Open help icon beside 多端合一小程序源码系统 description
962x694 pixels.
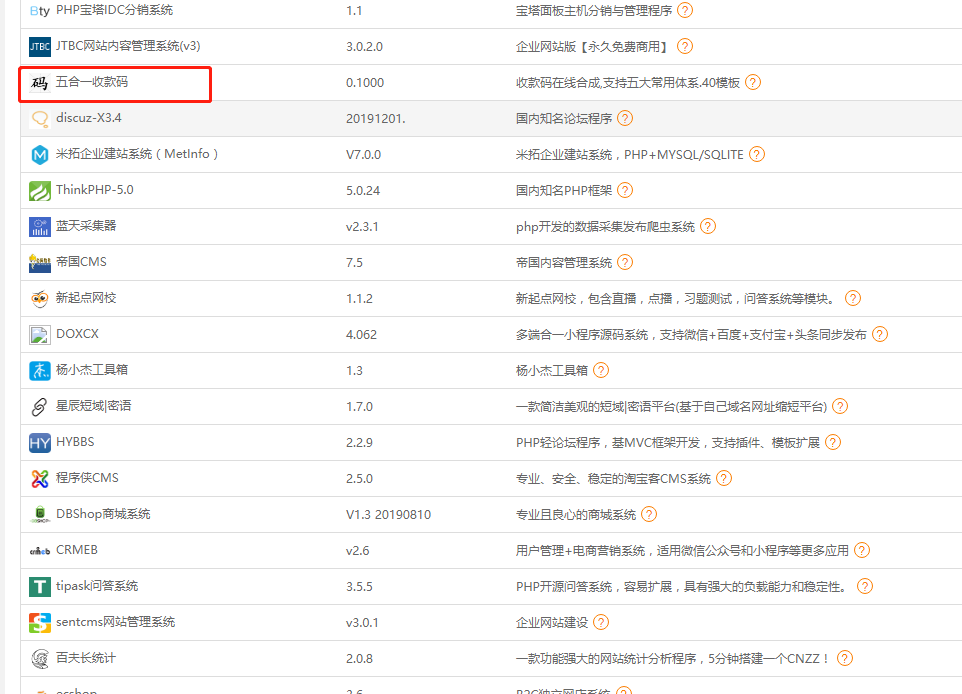[x=880, y=334]
